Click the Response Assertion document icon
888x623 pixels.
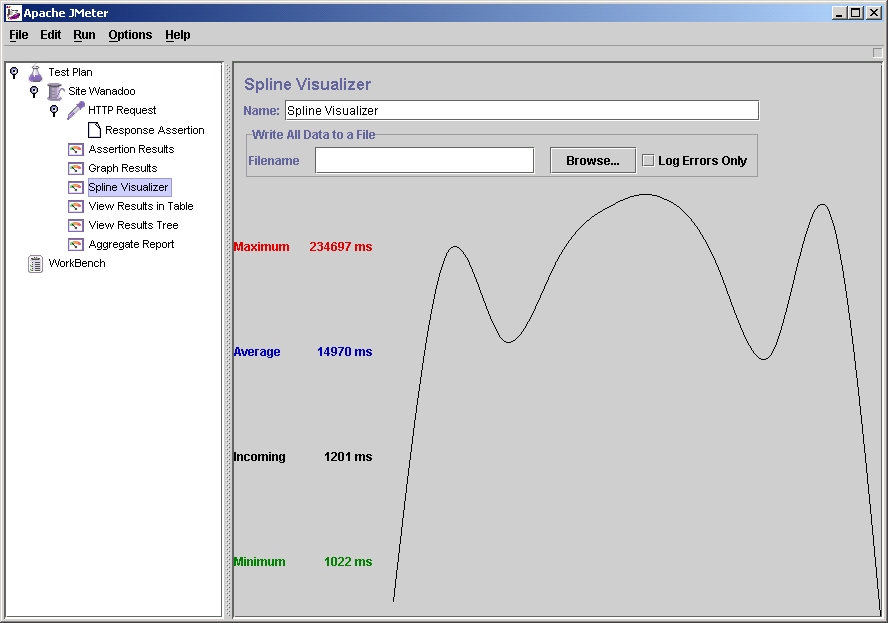tap(94, 130)
